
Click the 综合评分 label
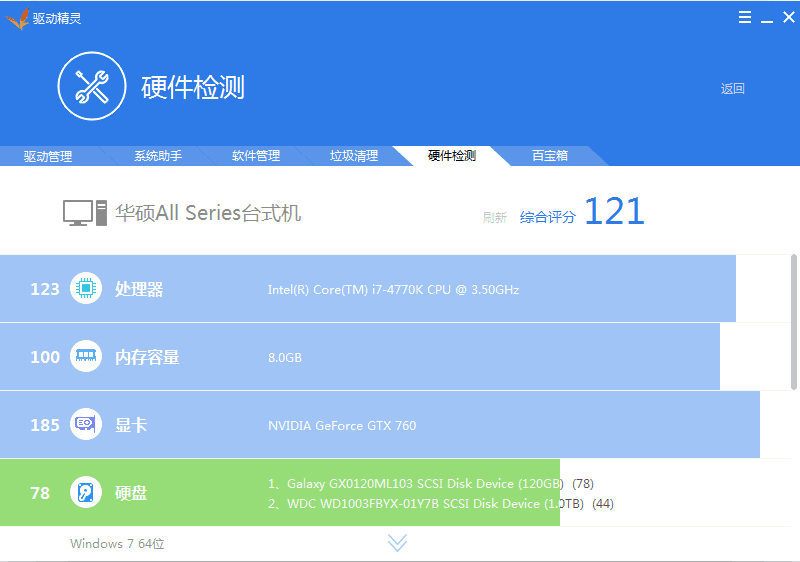547,217
